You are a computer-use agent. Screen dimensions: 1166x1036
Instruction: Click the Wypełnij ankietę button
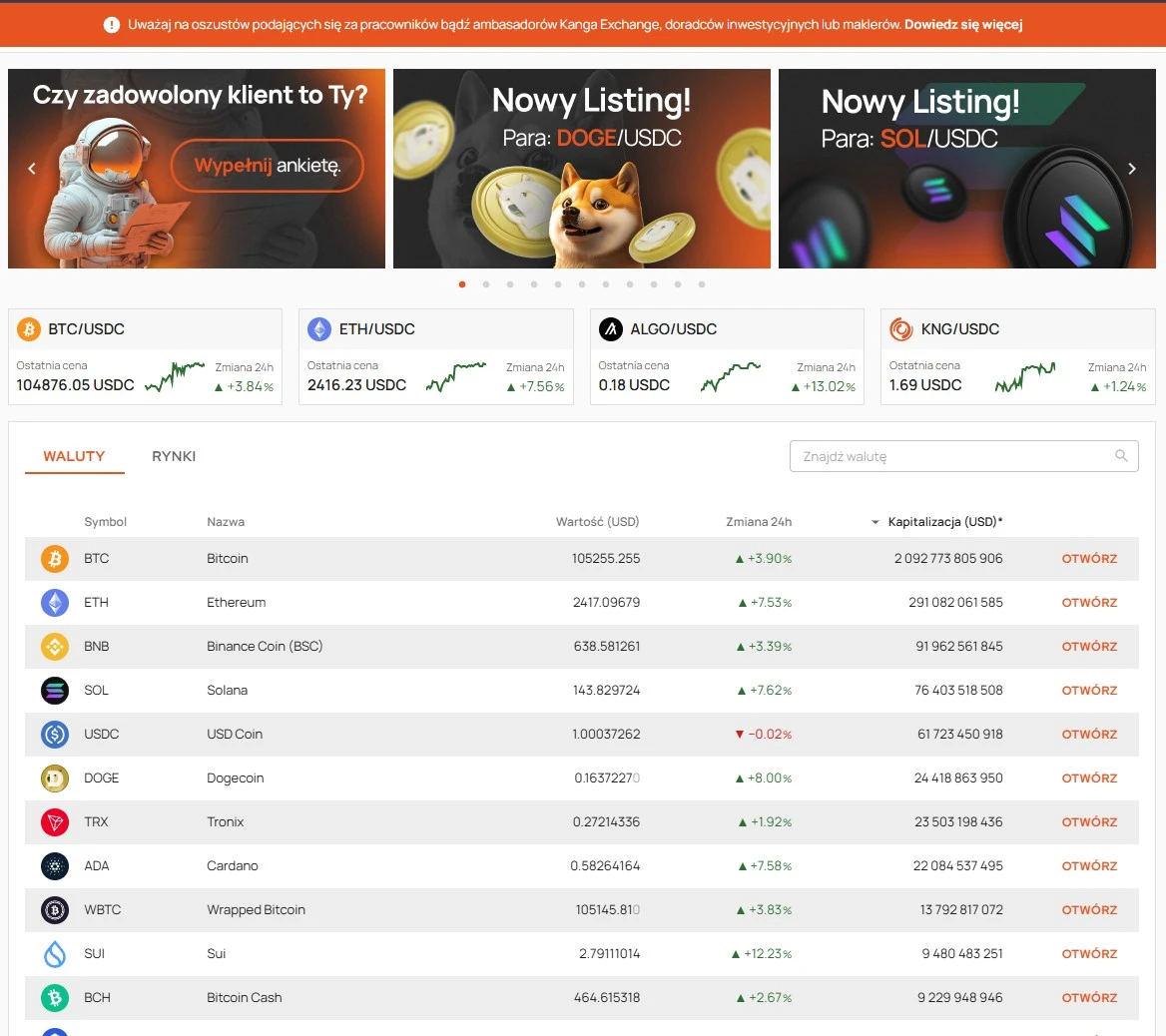coord(267,165)
